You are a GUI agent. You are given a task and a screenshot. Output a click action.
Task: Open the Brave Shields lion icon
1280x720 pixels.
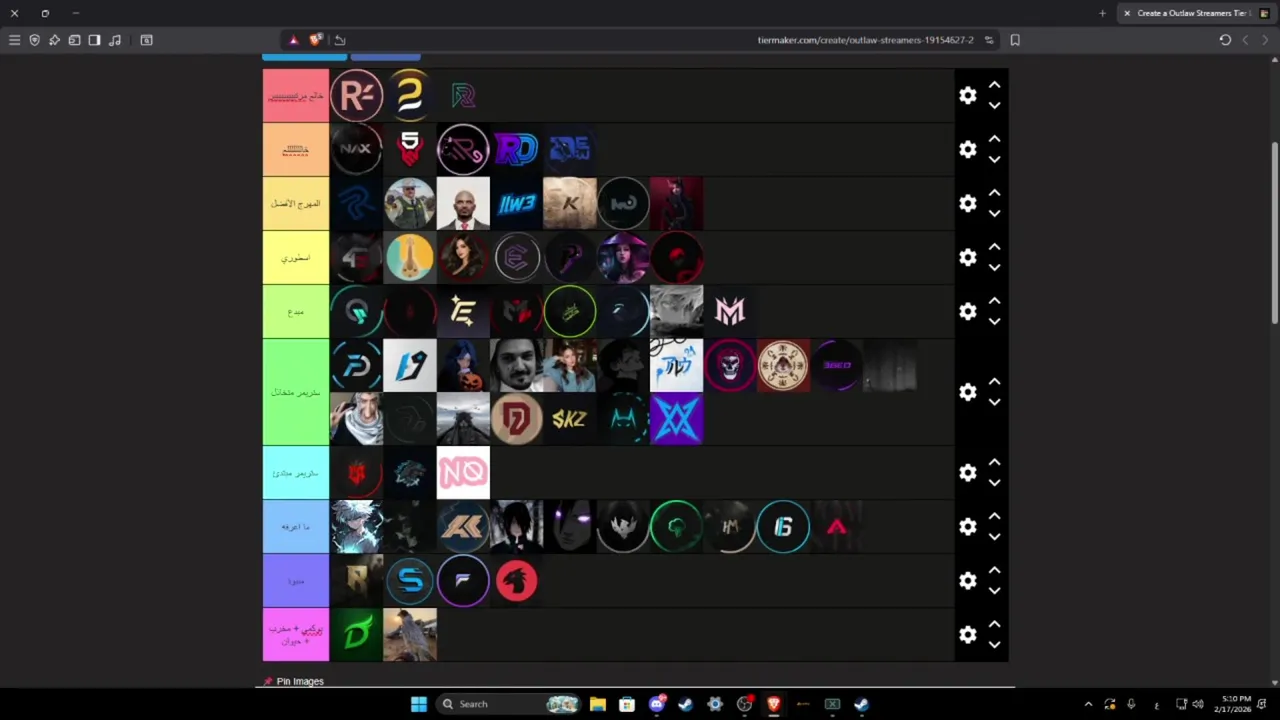point(316,40)
